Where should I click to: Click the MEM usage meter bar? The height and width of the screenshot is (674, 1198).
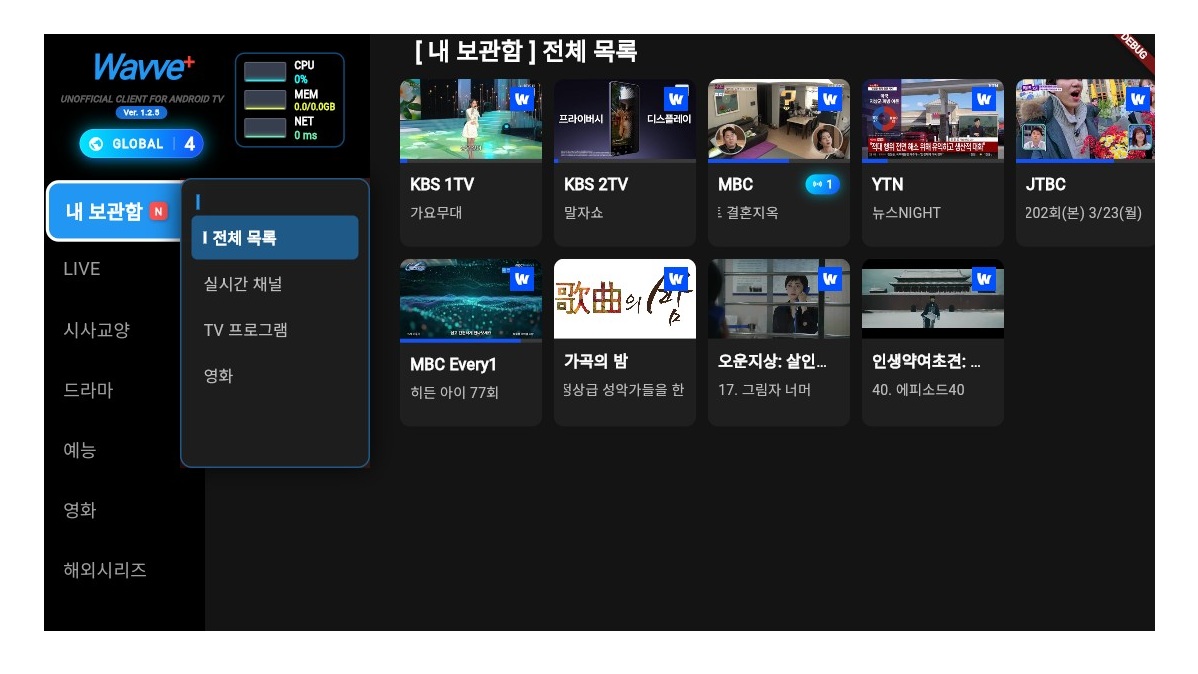click(x=264, y=100)
